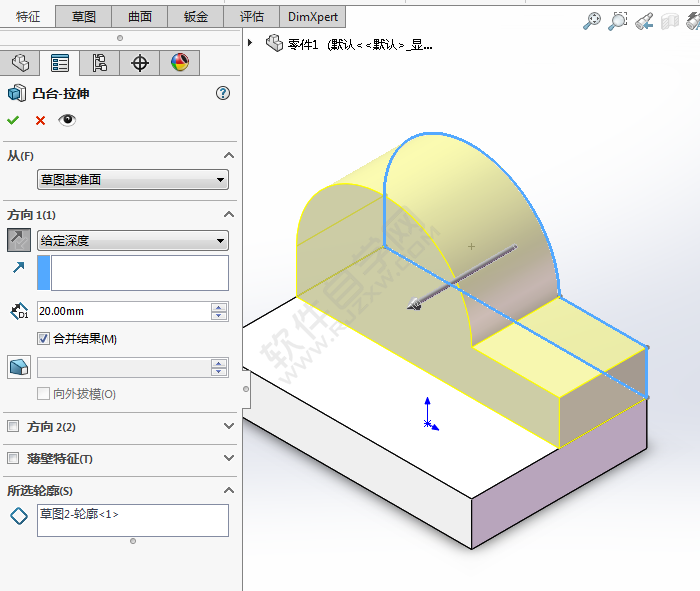Click the reverse direction button
The width and height of the screenshot is (700, 591).
pos(19,240)
